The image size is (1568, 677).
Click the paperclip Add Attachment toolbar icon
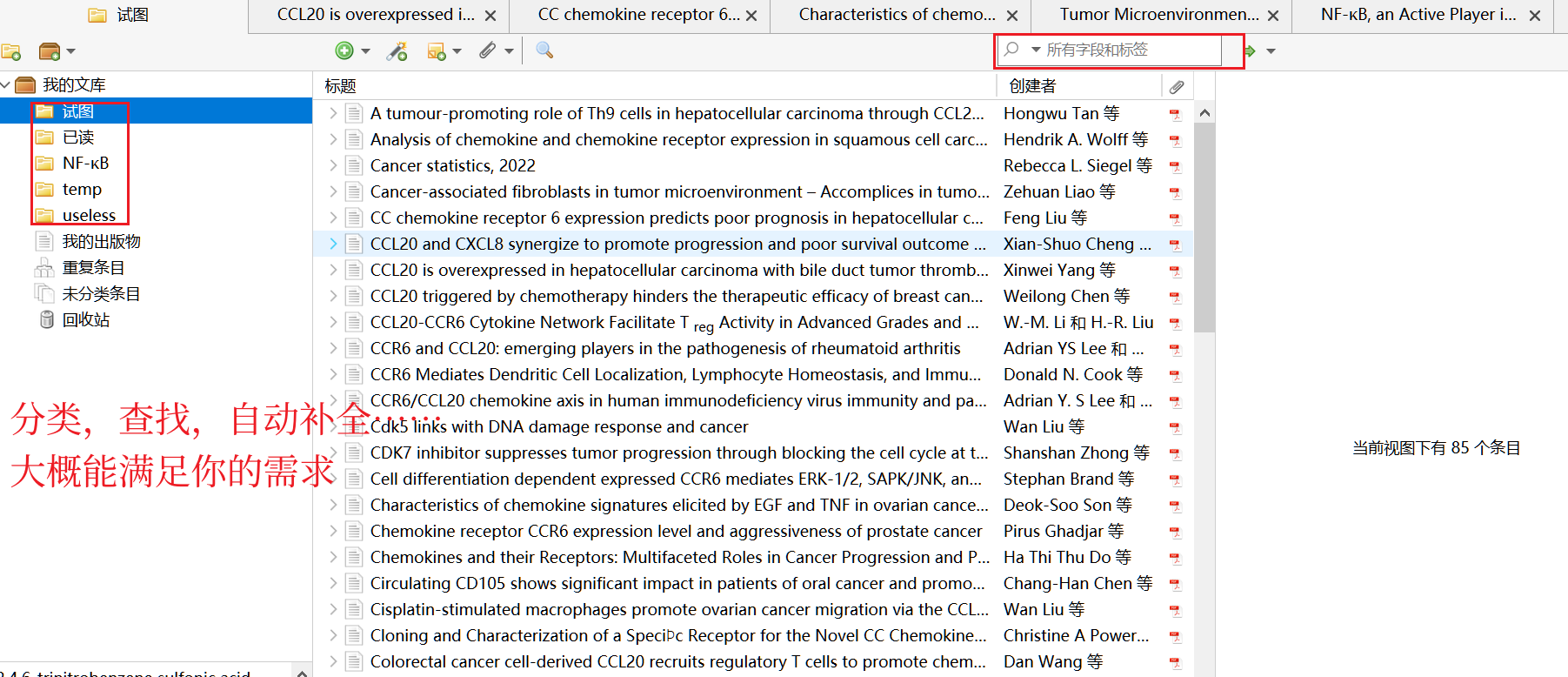[x=488, y=51]
